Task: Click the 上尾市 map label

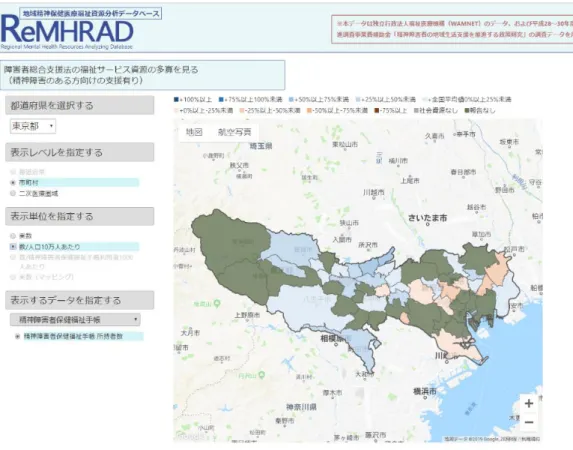Action: (410, 181)
